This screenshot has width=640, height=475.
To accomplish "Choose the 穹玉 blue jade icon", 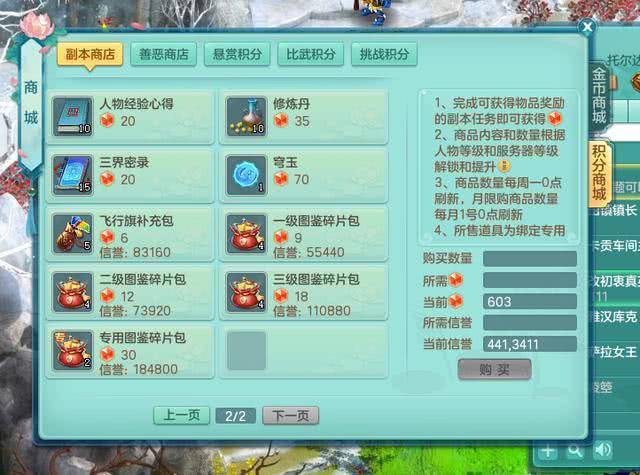I will (x=246, y=175).
